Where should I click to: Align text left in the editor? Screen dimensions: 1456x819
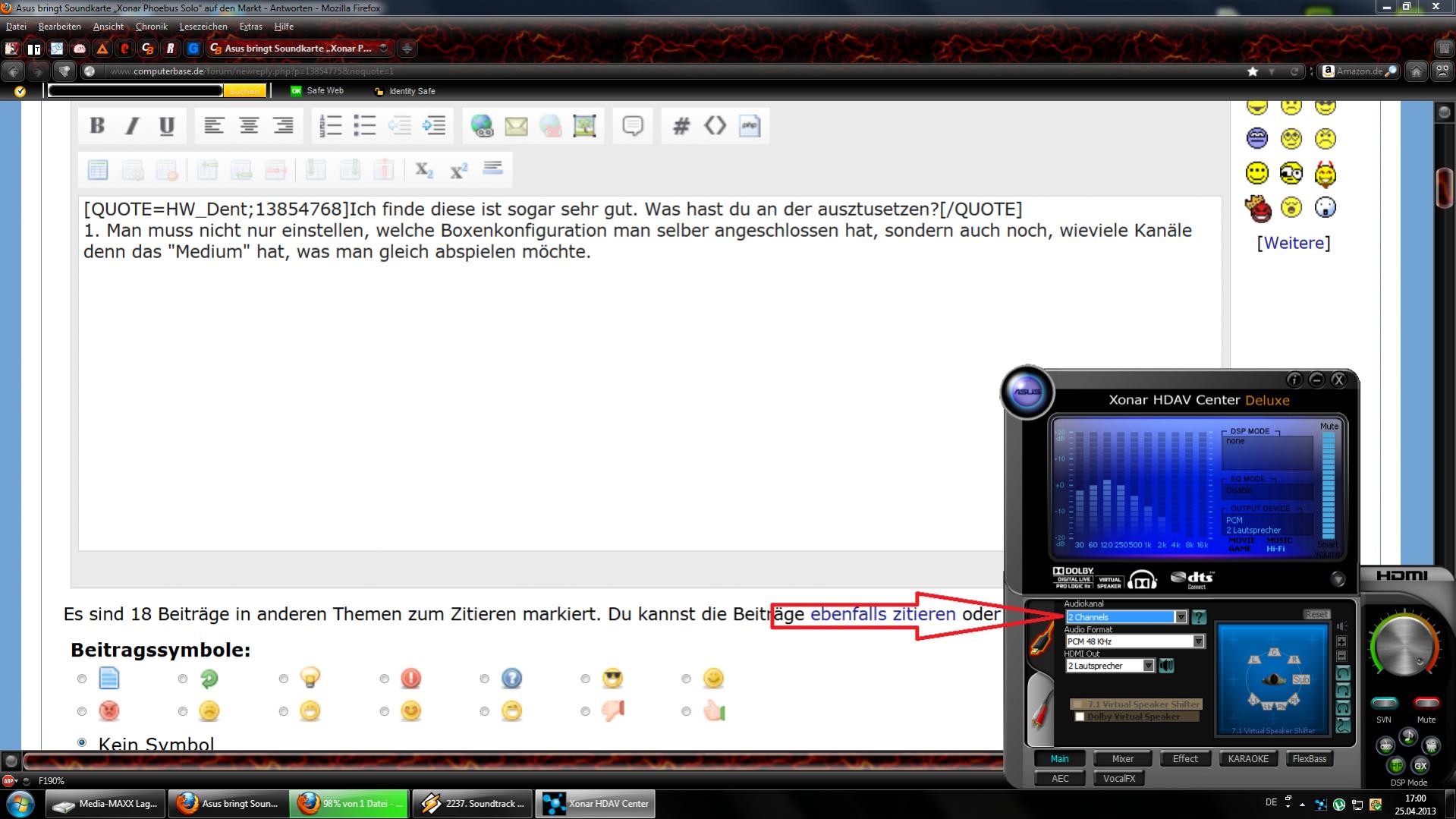tap(214, 125)
